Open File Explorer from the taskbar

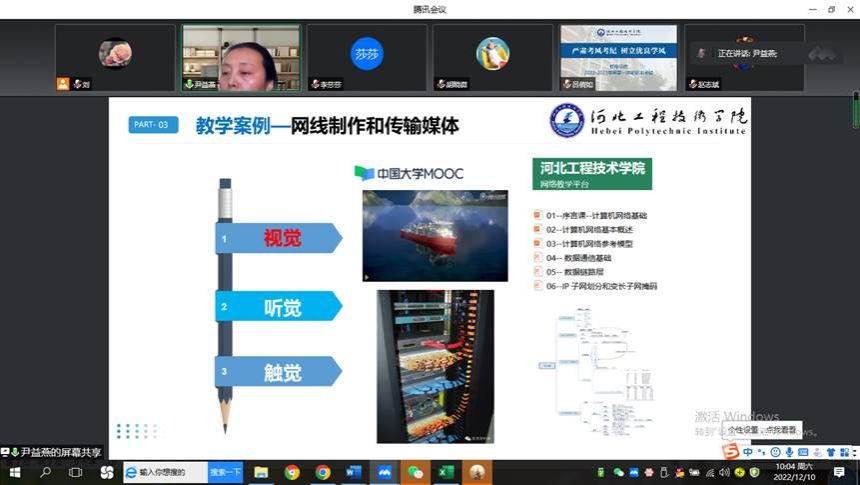261,472
